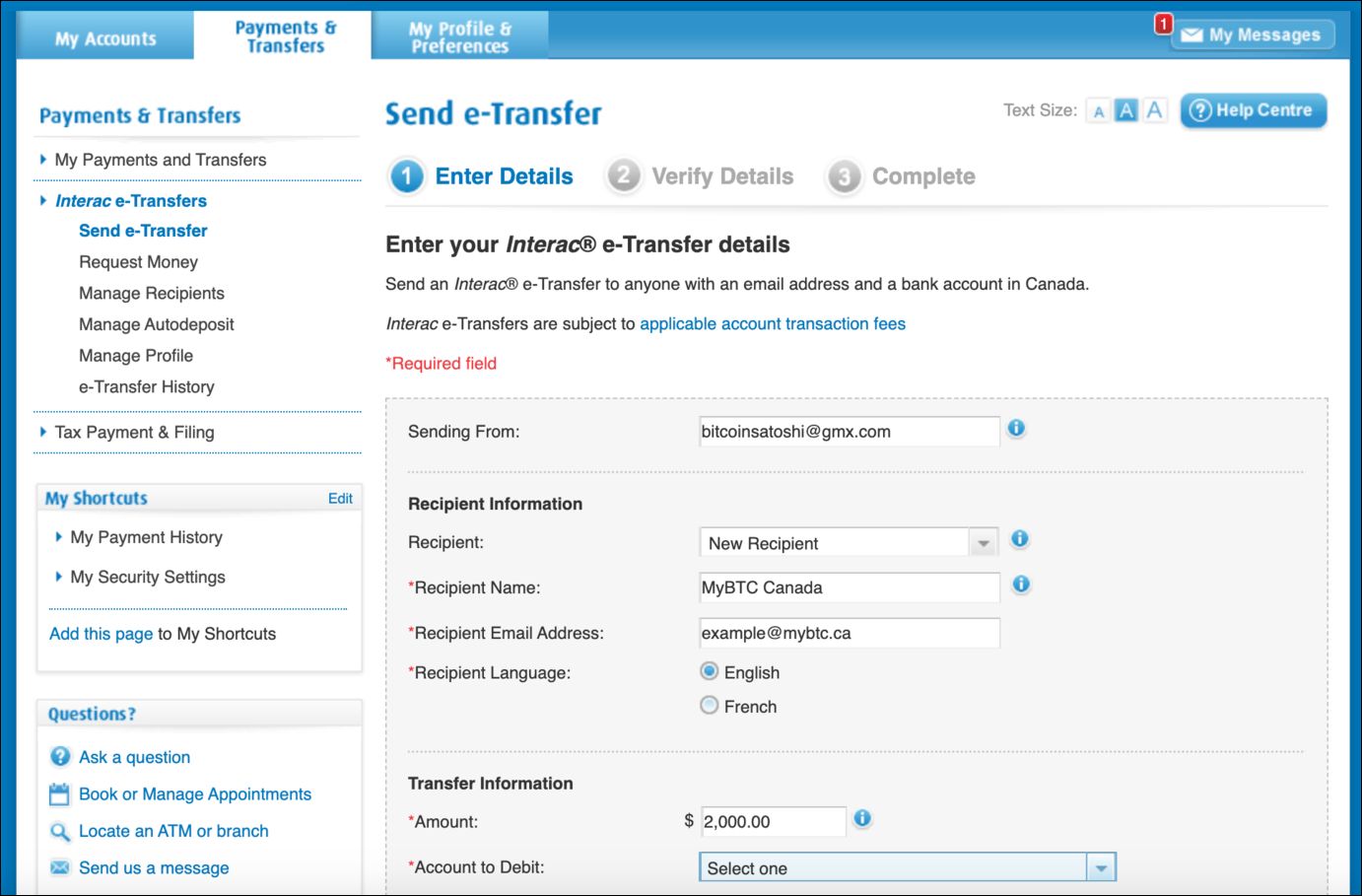Open the Account to Debit dropdown
Screen dimensions: 1362x896
coord(908,867)
